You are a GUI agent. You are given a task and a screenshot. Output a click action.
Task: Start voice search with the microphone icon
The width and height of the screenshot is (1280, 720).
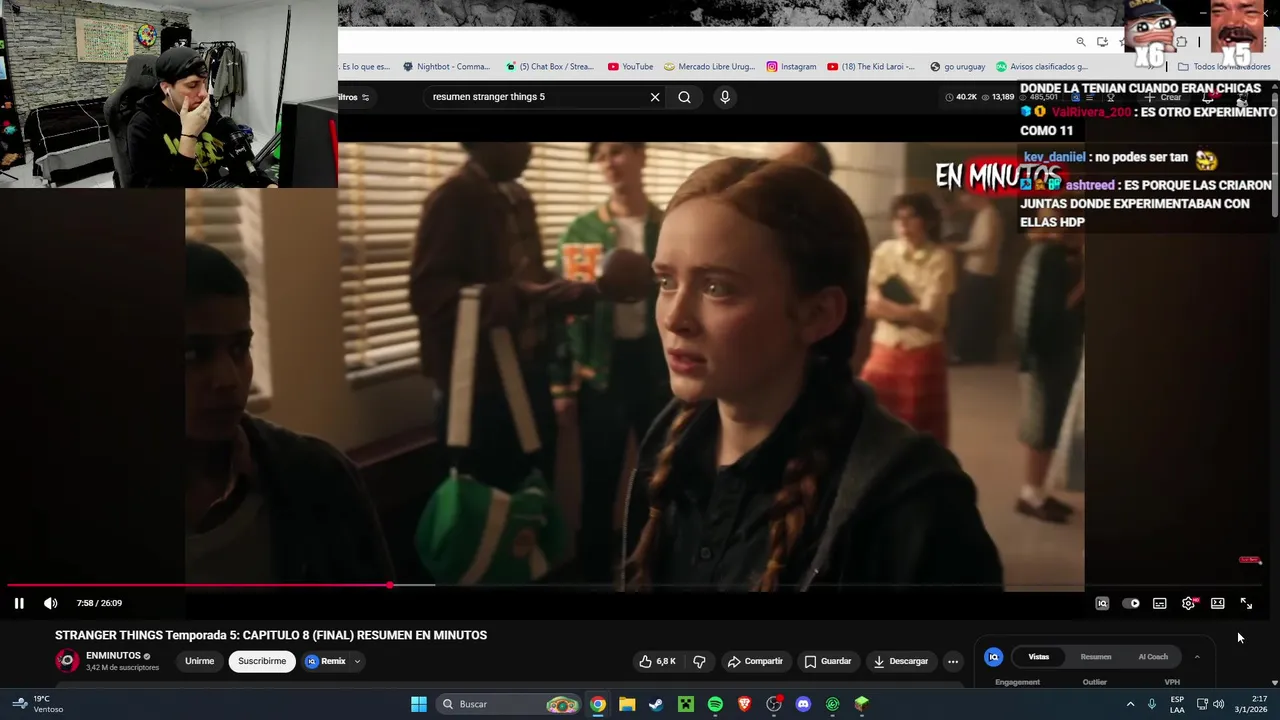tap(725, 97)
